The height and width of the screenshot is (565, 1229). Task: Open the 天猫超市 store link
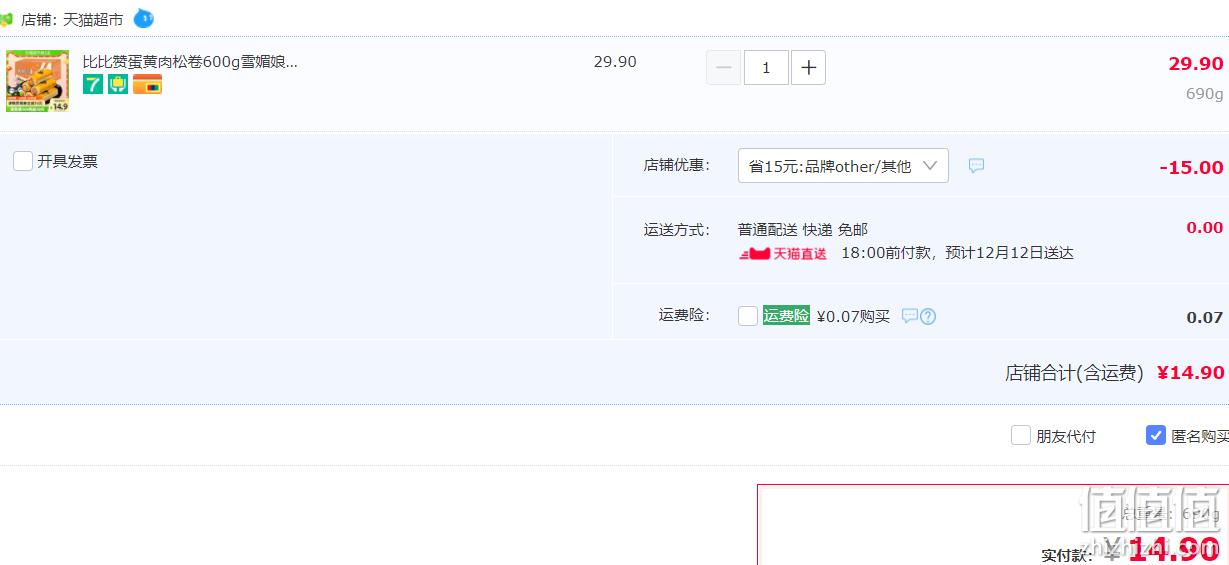coord(93,19)
